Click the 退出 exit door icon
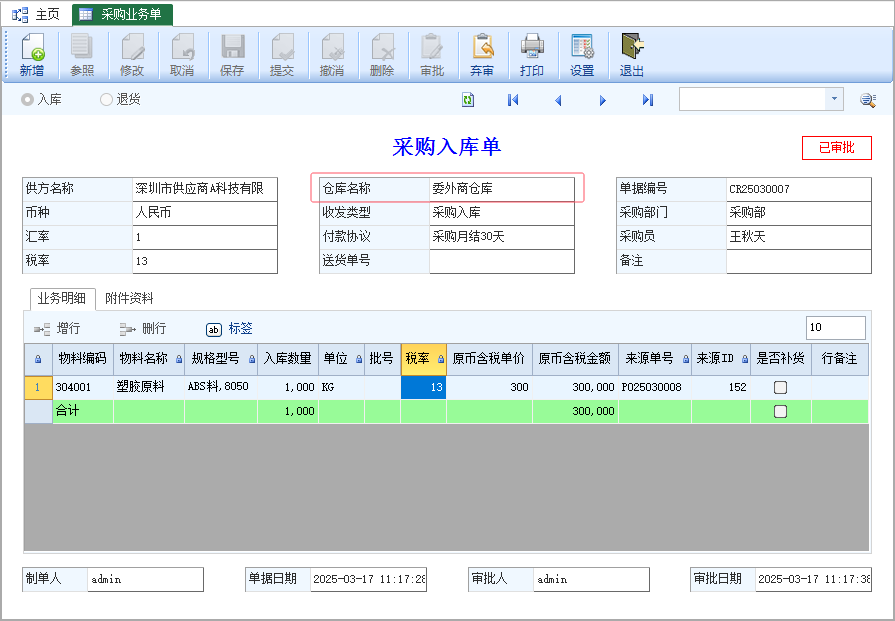895x621 pixels. point(632,55)
